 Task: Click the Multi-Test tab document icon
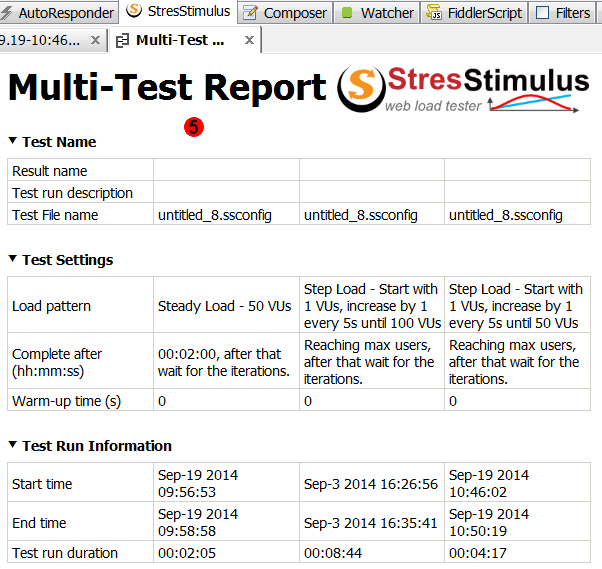(x=122, y=40)
